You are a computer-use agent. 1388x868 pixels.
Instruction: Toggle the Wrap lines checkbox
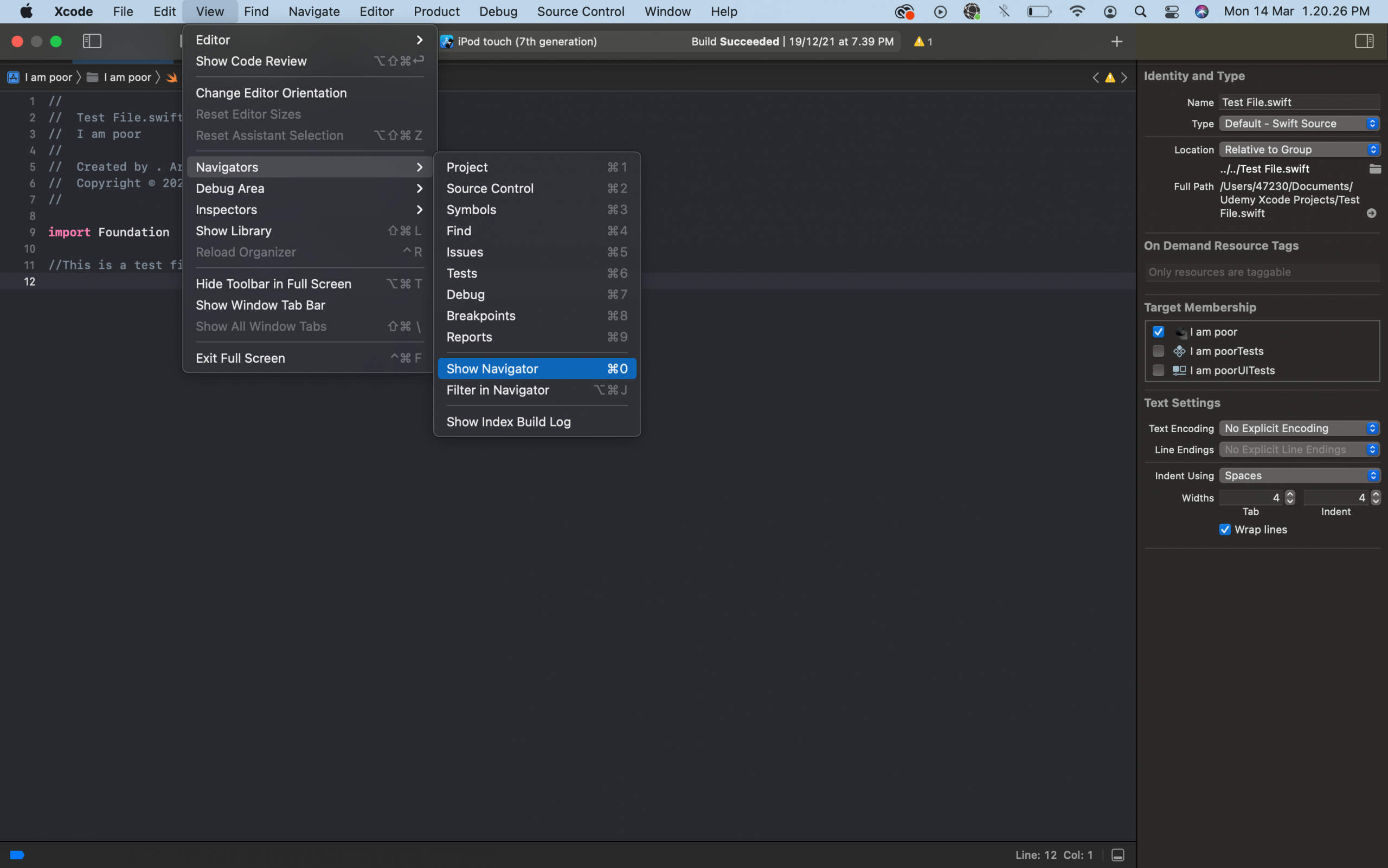point(1224,529)
